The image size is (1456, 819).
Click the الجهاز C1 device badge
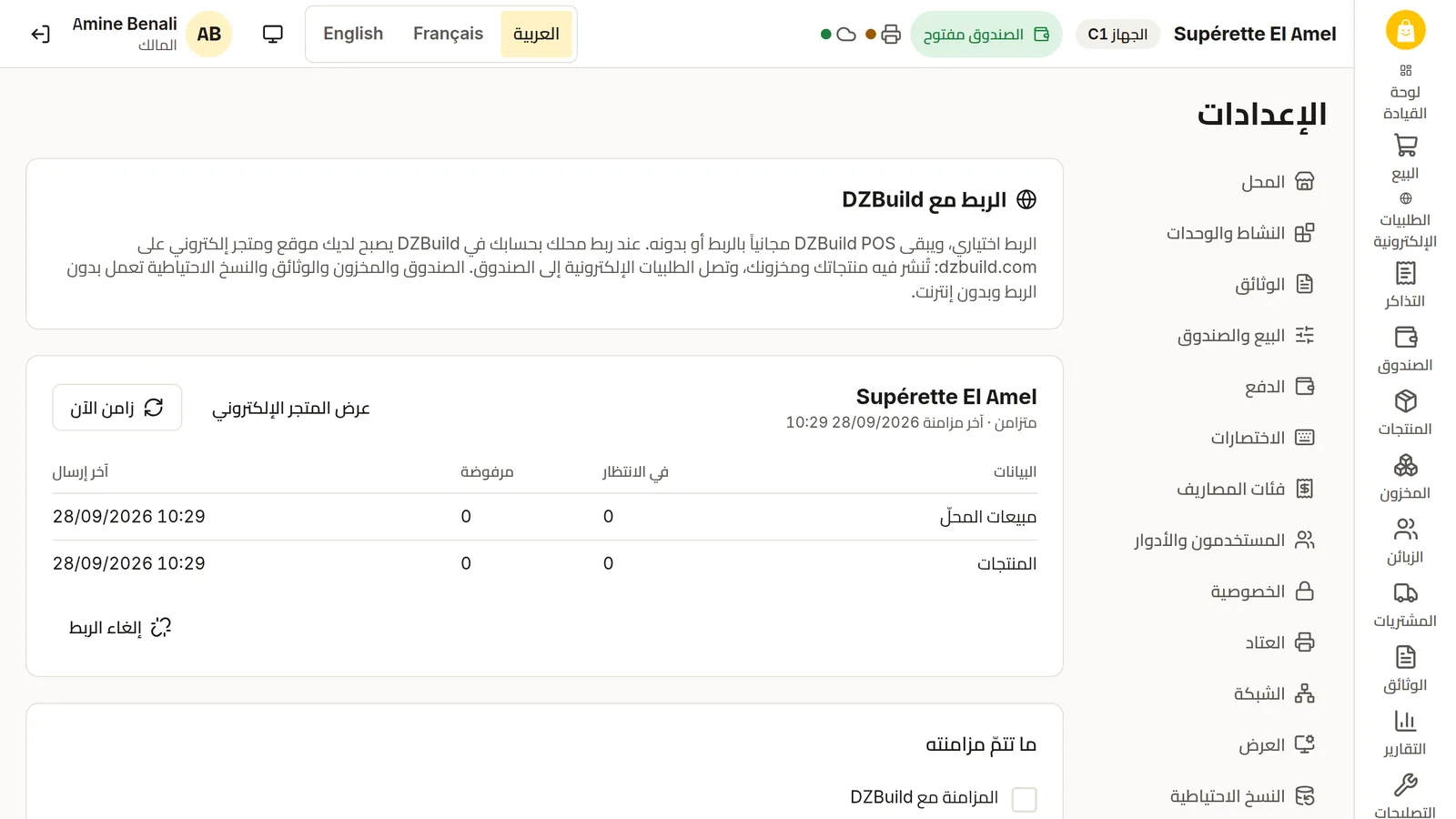point(1117,35)
